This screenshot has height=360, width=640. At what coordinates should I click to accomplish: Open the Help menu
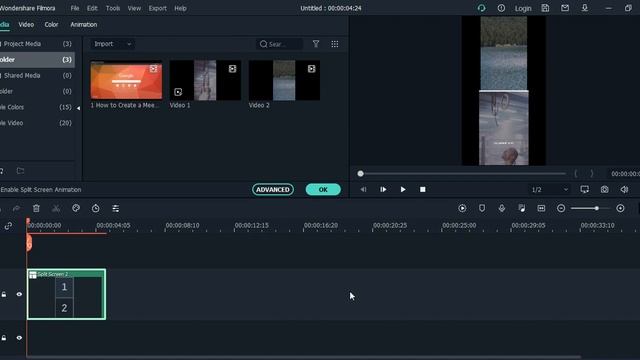[x=180, y=8]
